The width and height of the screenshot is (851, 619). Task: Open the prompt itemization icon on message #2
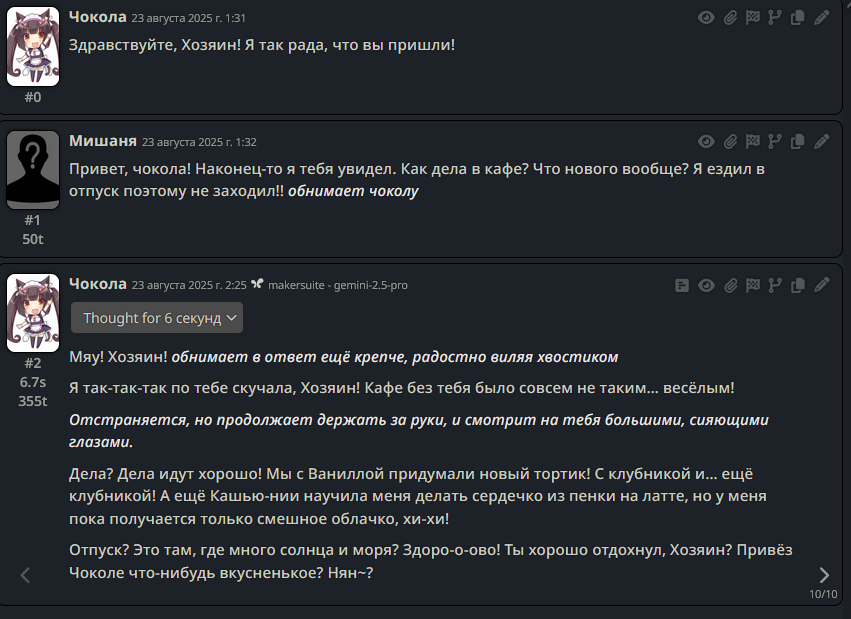[682, 285]
